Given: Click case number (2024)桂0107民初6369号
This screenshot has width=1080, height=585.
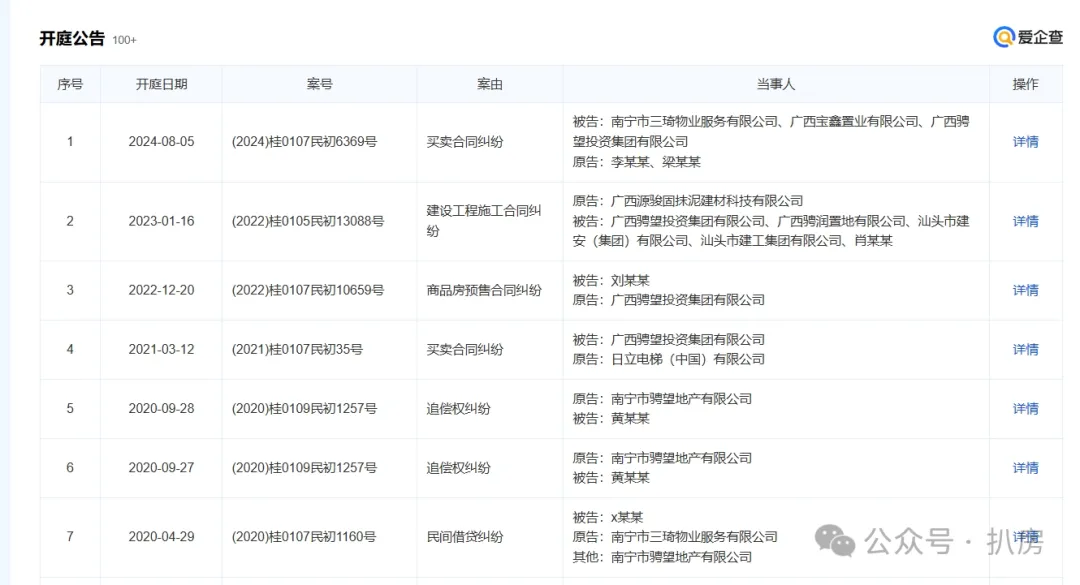Looking at the screenshot, I should [x=304, y=141].
